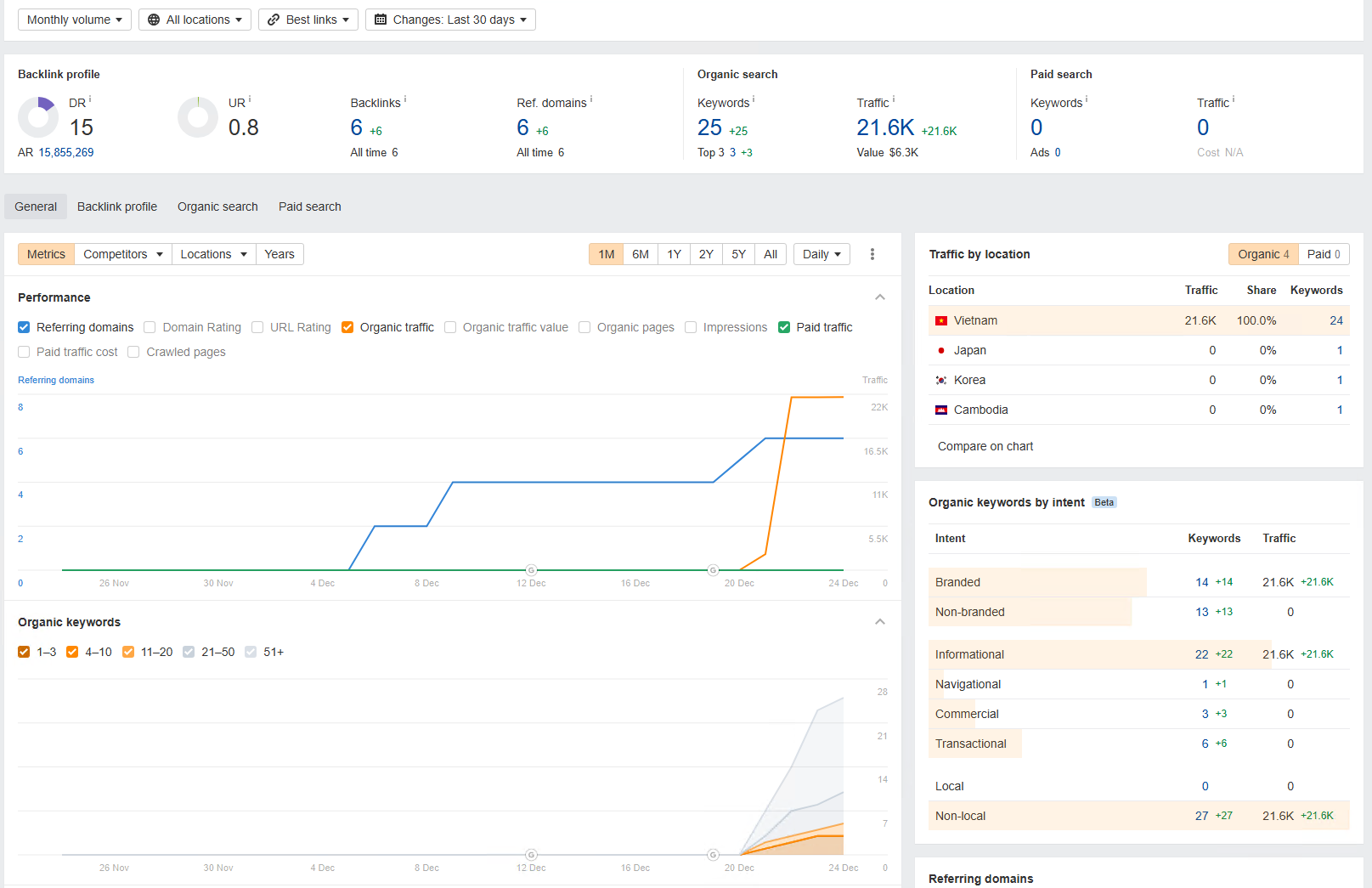The image size is (1372, 888).
Task: Click the UR info icon
Action: click(250, 99)
